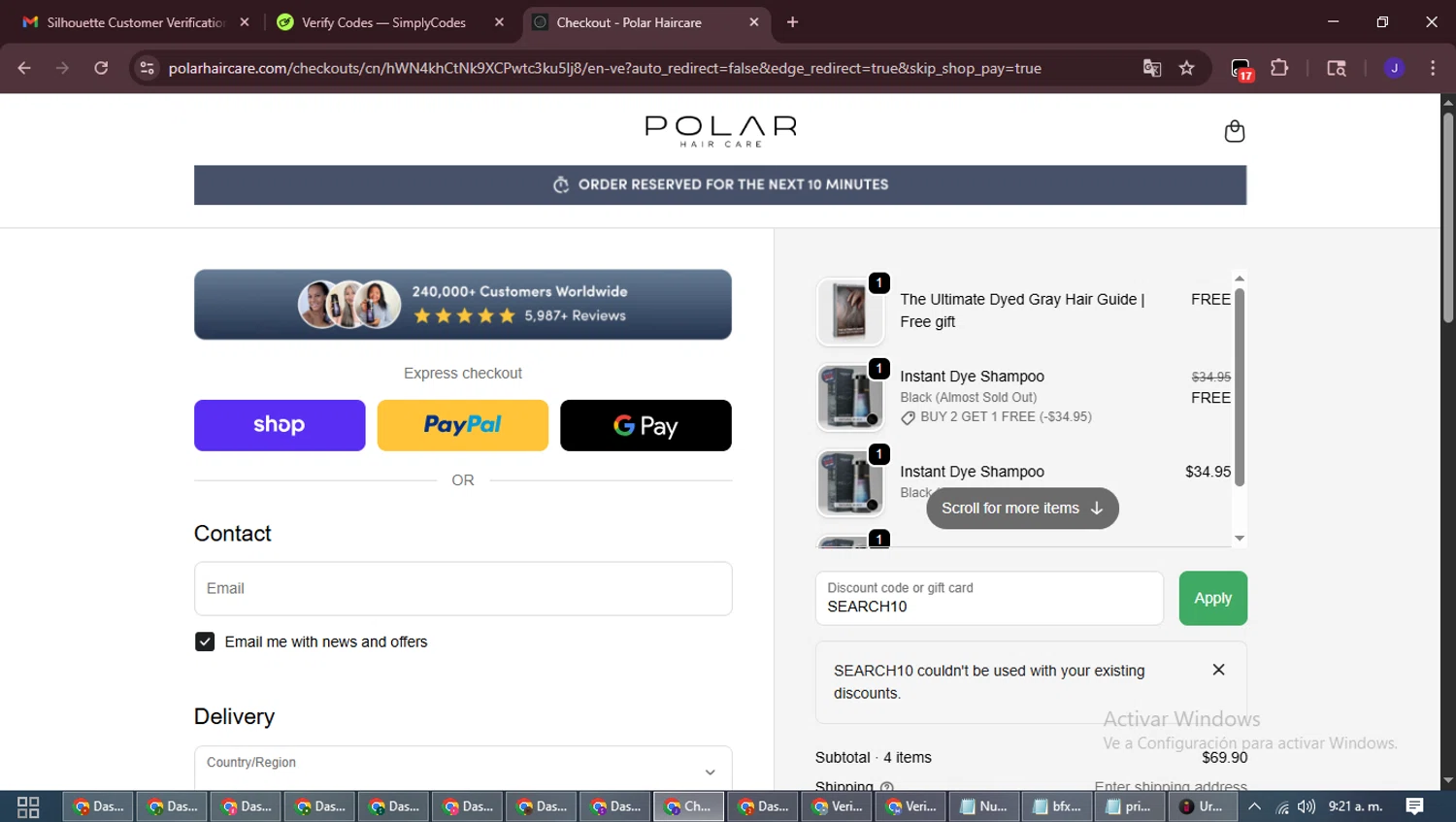Open a new browser tab

click(x=792, y=22)
